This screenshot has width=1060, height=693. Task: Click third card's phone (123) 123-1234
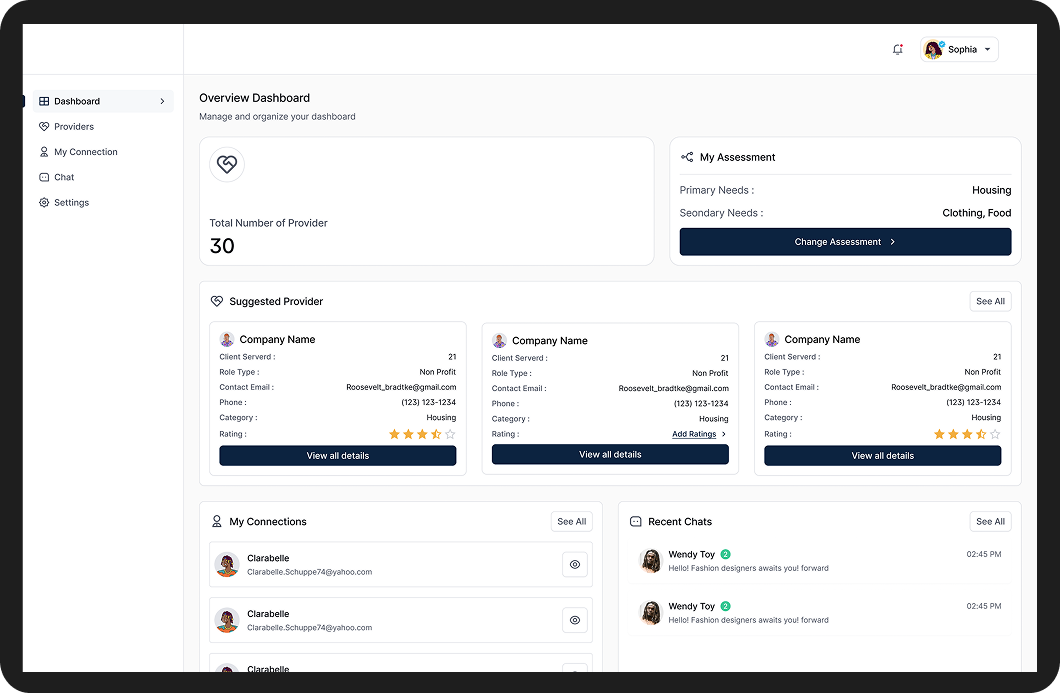973,402
